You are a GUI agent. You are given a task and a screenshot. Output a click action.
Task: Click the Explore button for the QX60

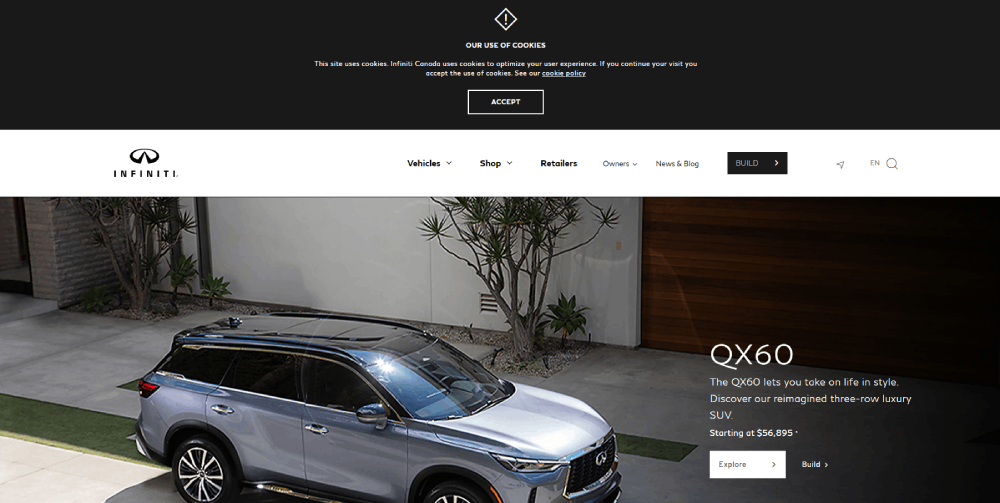(747, 465)
